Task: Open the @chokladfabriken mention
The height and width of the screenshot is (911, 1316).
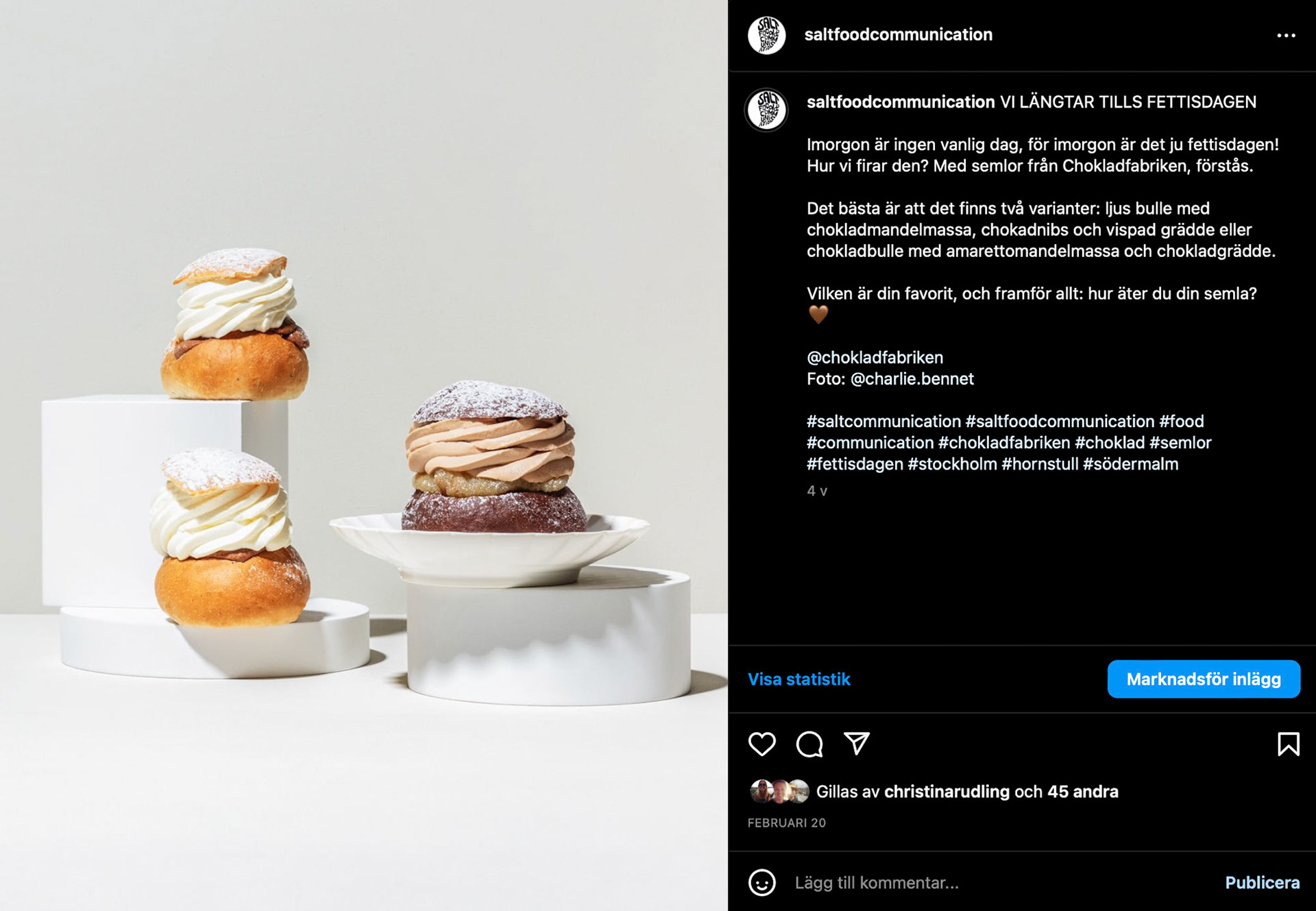Action: click(875, 357)
